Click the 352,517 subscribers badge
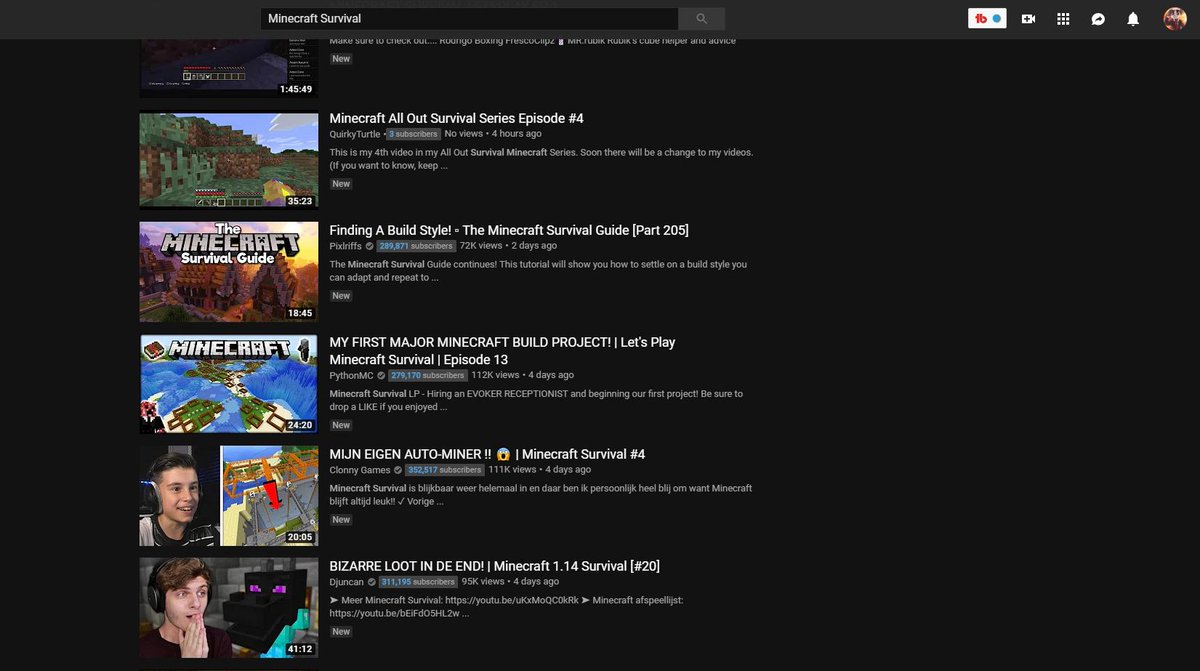 [444, 469]
